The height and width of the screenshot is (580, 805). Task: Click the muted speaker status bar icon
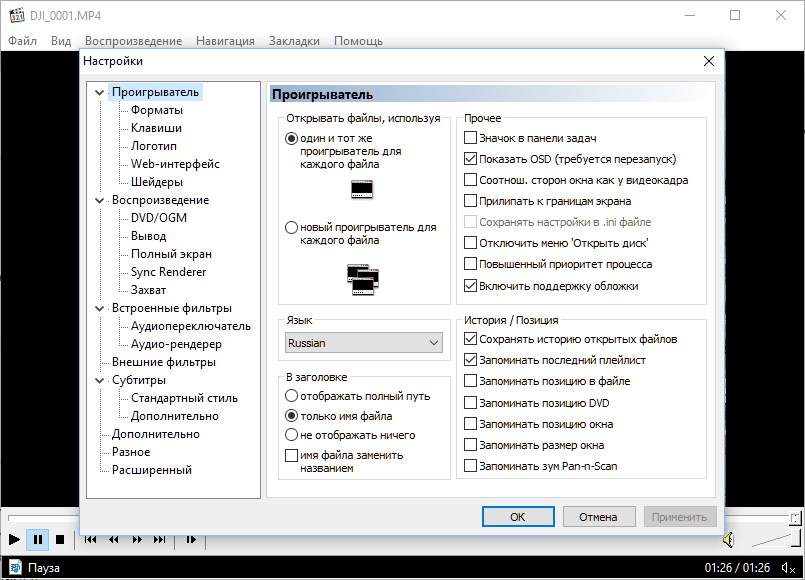tap(788, 568)
